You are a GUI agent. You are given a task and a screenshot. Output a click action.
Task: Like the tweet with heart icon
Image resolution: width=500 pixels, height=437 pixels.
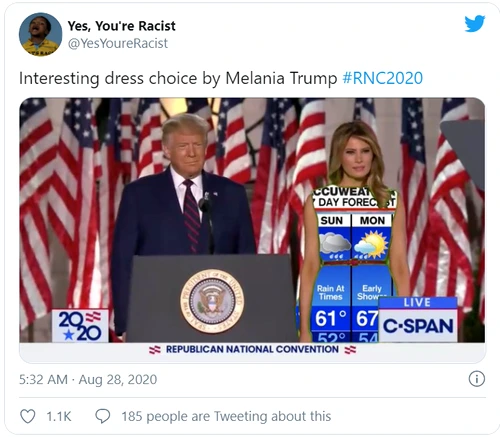[x=28, y=416]
